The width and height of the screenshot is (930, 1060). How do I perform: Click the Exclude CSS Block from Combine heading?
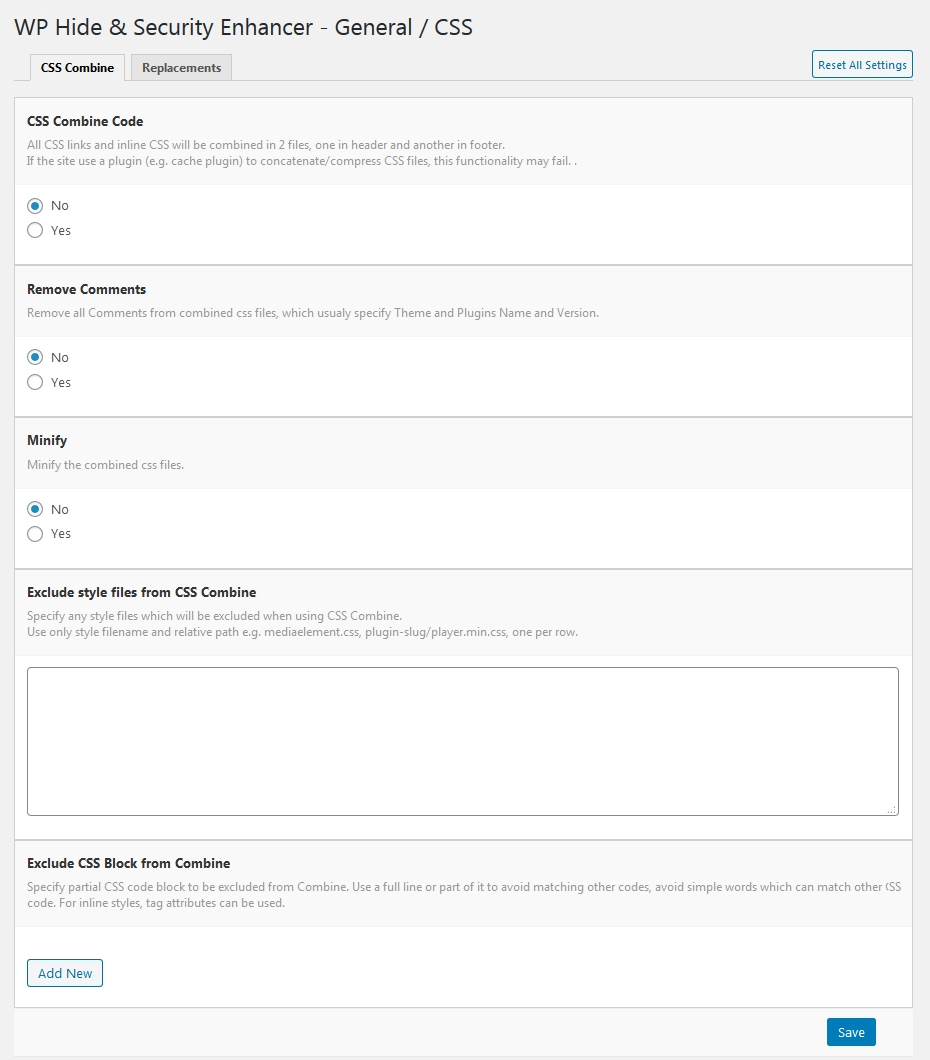point(128,863)
